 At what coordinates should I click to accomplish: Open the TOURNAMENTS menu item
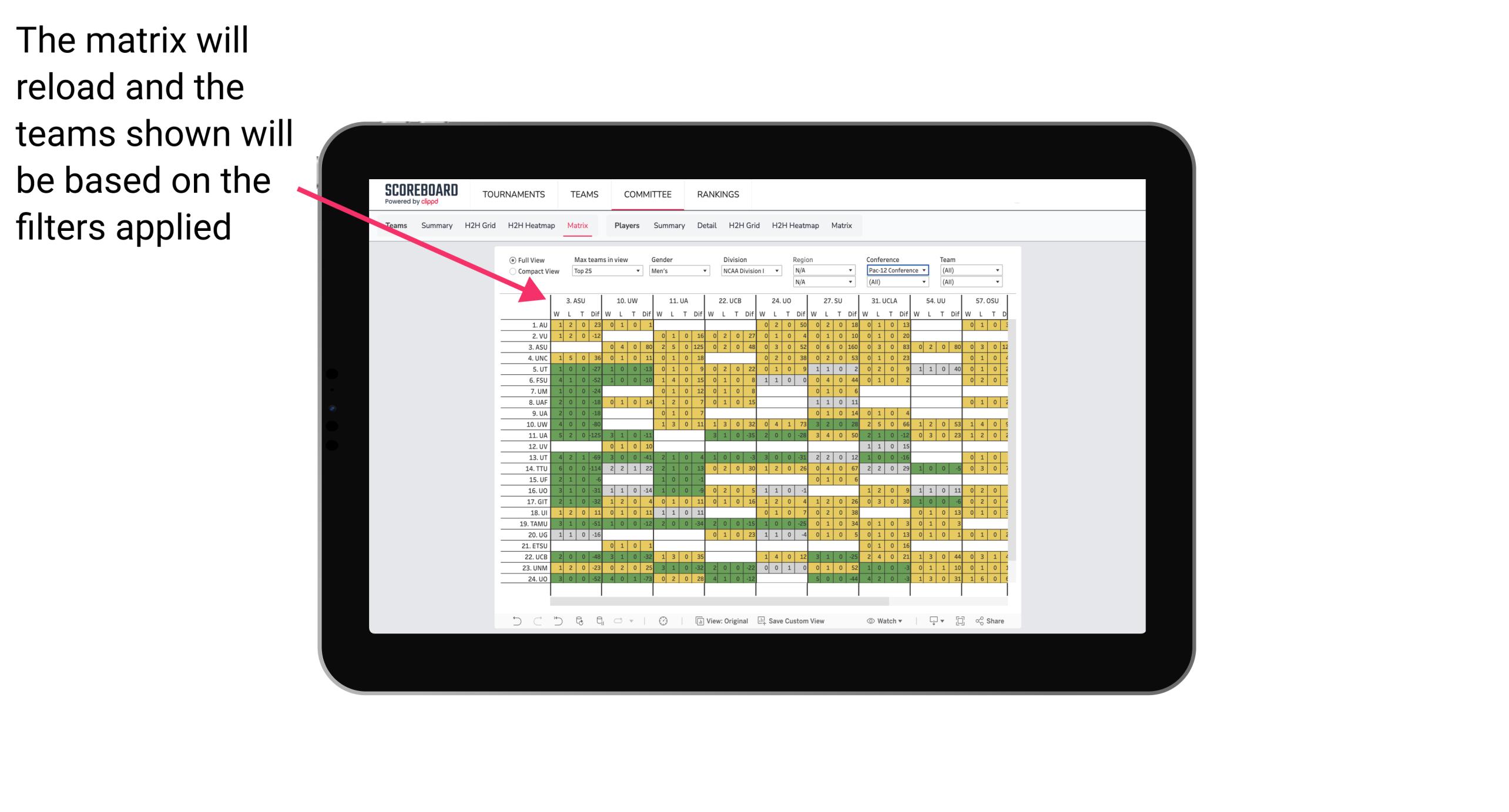click(512, 194)
